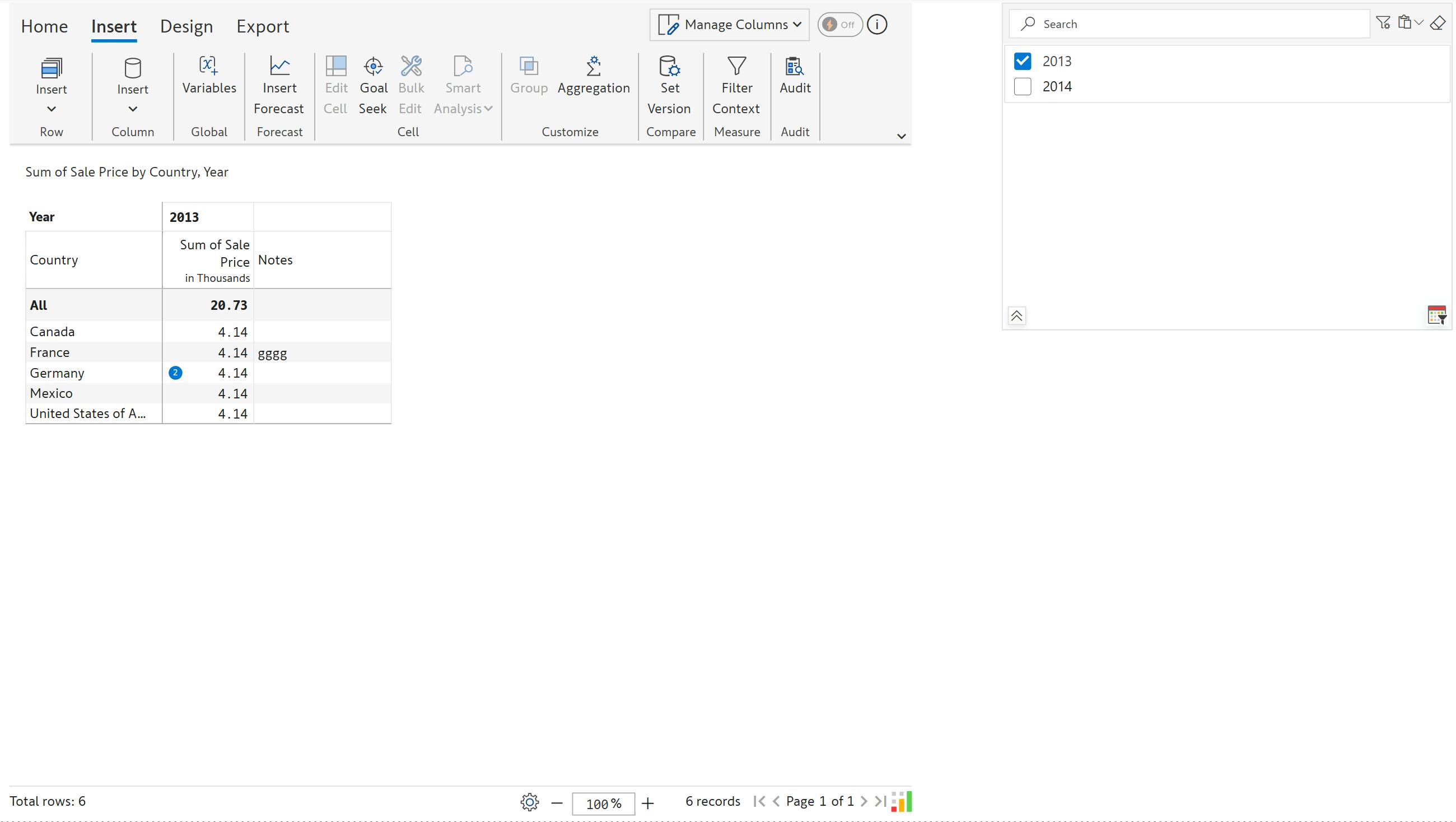Switch to the Export tab
Screen dimensions: 1456x822
pyautogui.click(x=262, y=26)
